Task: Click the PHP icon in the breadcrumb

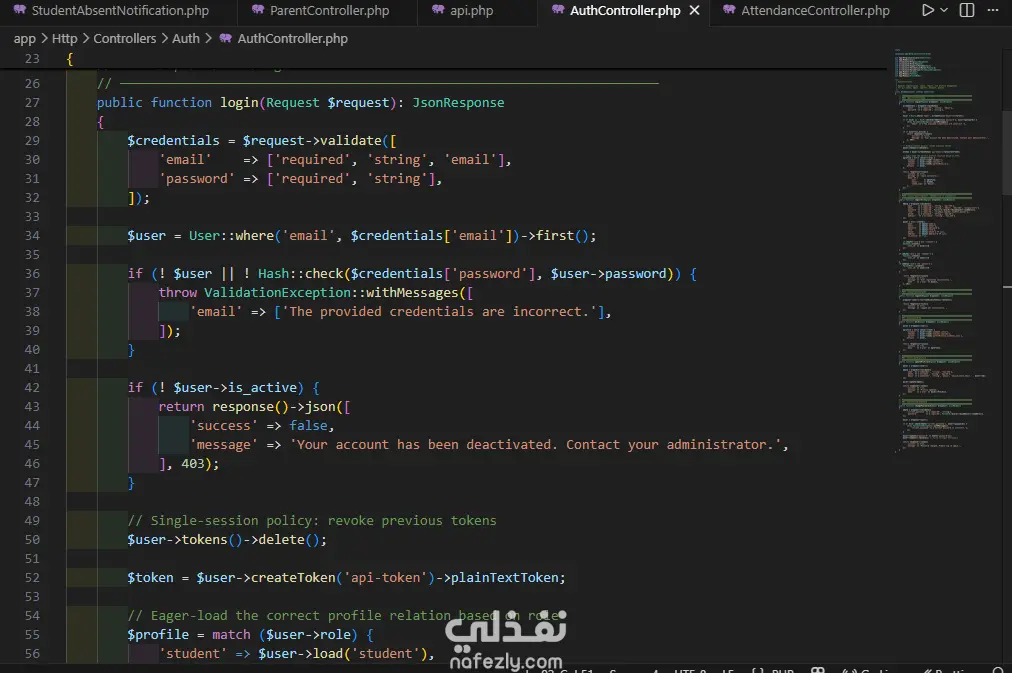Action: coord(225,39)
